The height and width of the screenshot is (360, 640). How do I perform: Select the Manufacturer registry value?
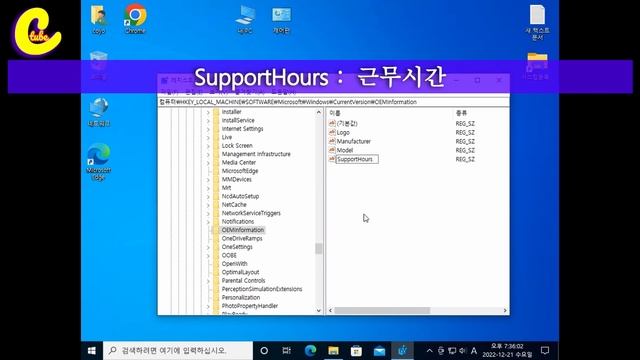pos(354,142)
